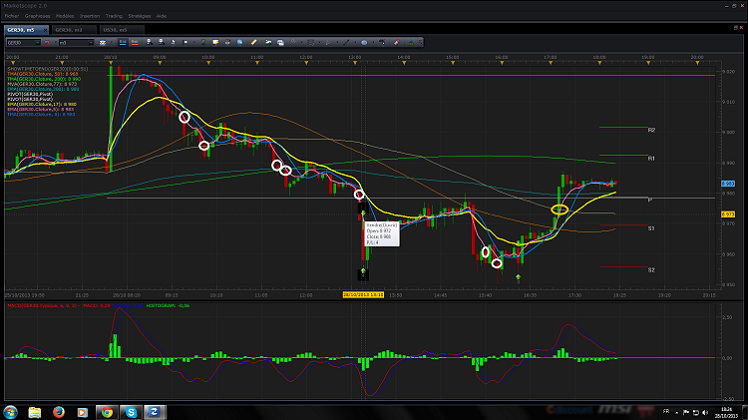Switch to bar chart mode icon

click(x=135, y=42)
